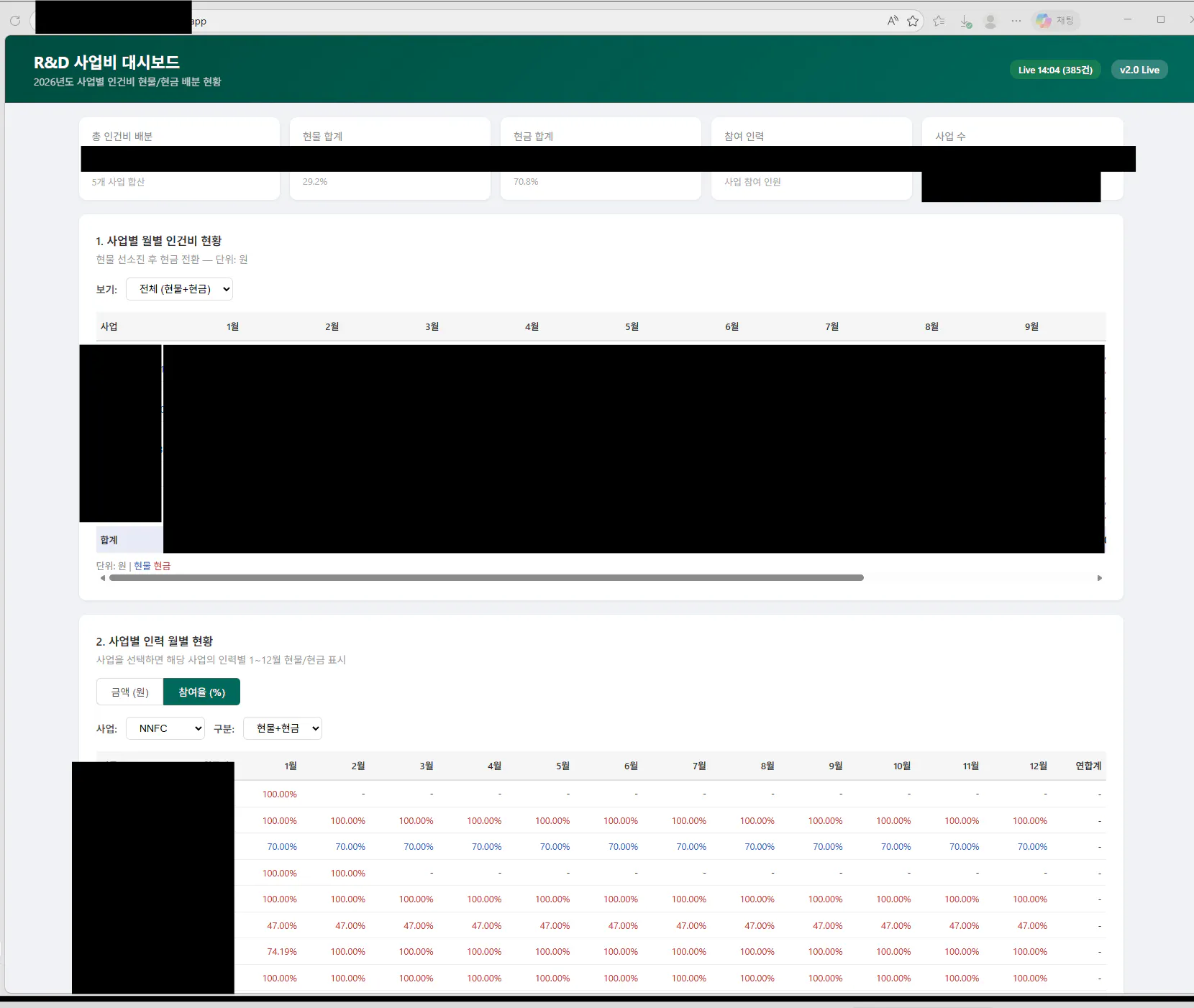Click the 5월 header in the 인건비 table
Viewport: 1194px width, 1008px height.
click(632, 326)
